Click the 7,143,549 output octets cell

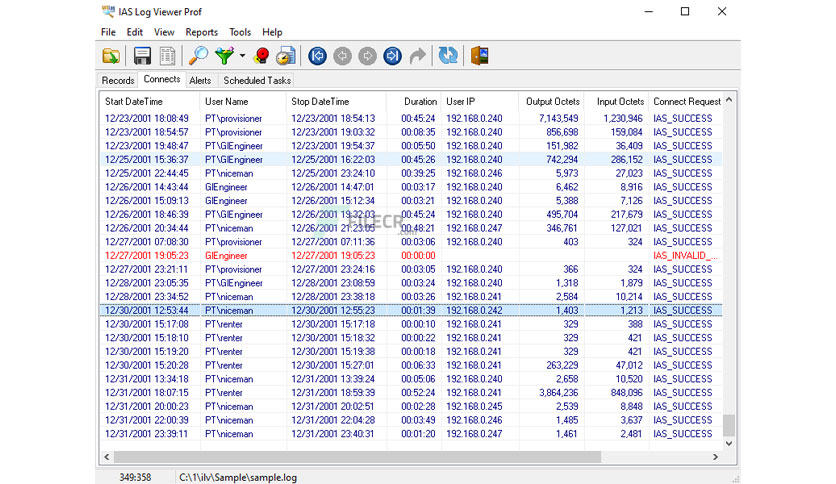[558, 118]
